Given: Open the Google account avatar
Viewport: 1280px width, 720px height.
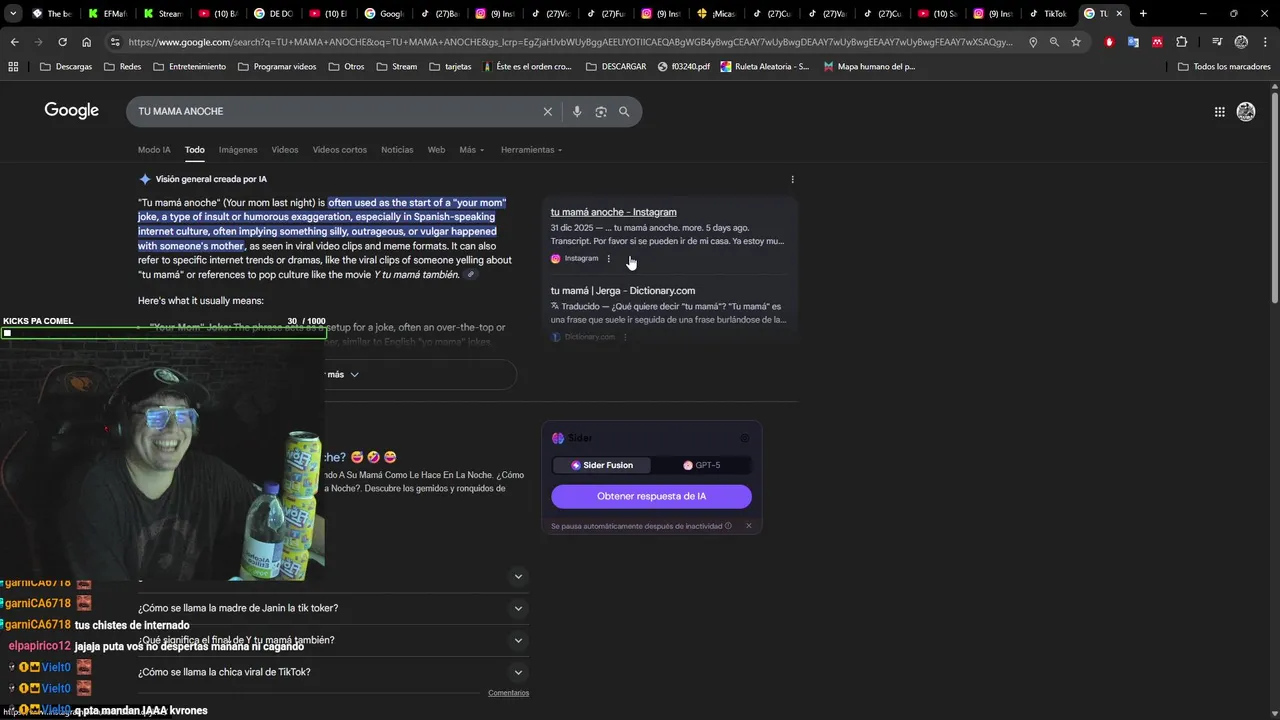Looking at the screenshot, I should (1246, 112).
